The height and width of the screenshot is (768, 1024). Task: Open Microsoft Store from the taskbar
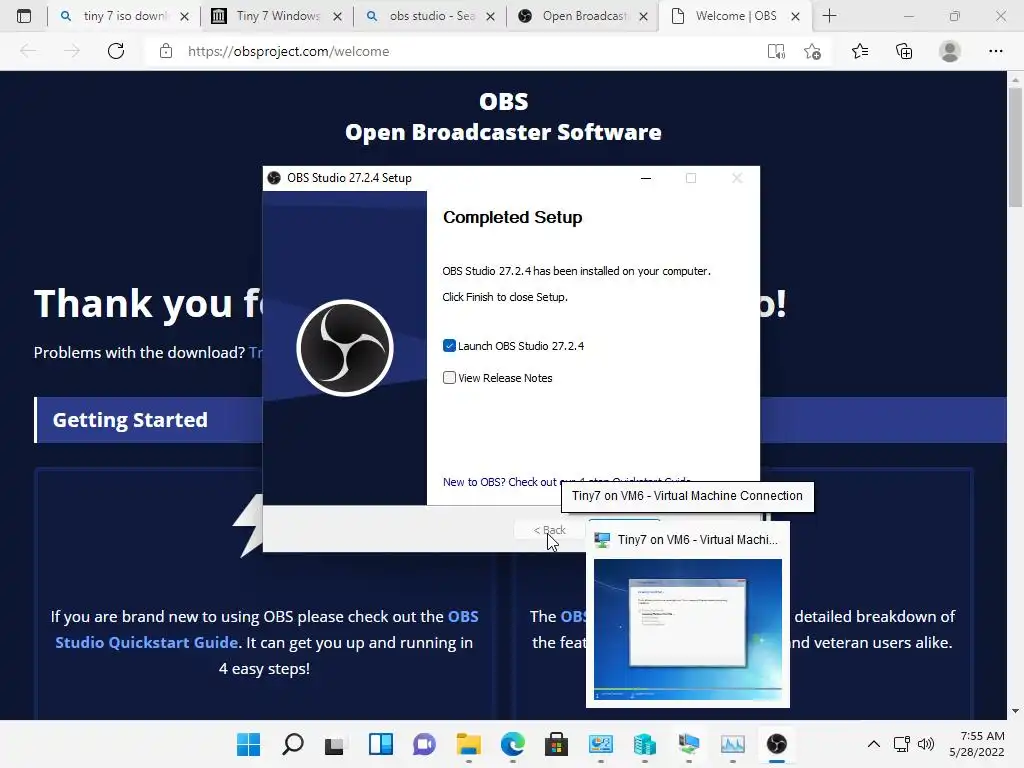[556, 744]
